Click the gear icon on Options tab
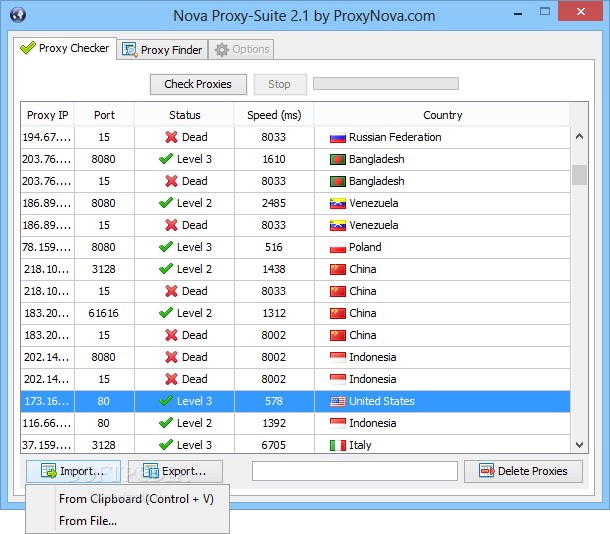Screen dimensions: 610x534 pos(222,50)
